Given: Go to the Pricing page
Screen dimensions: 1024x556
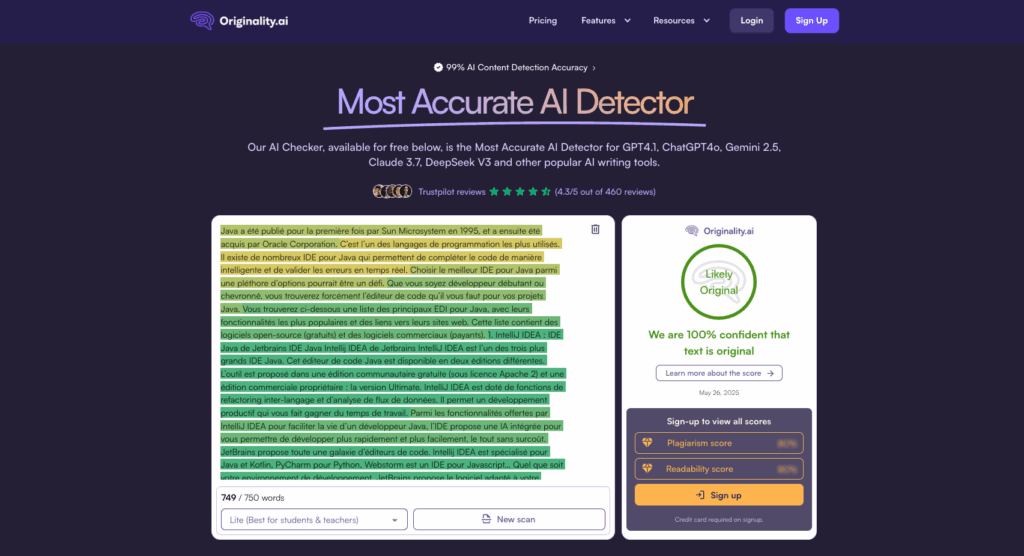Looking at the screenshot, I should pyautogui.click(x=543, y=20).
